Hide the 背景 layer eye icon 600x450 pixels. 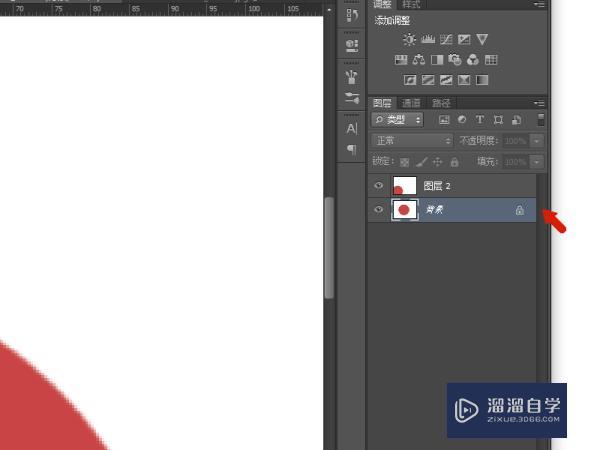378,210
